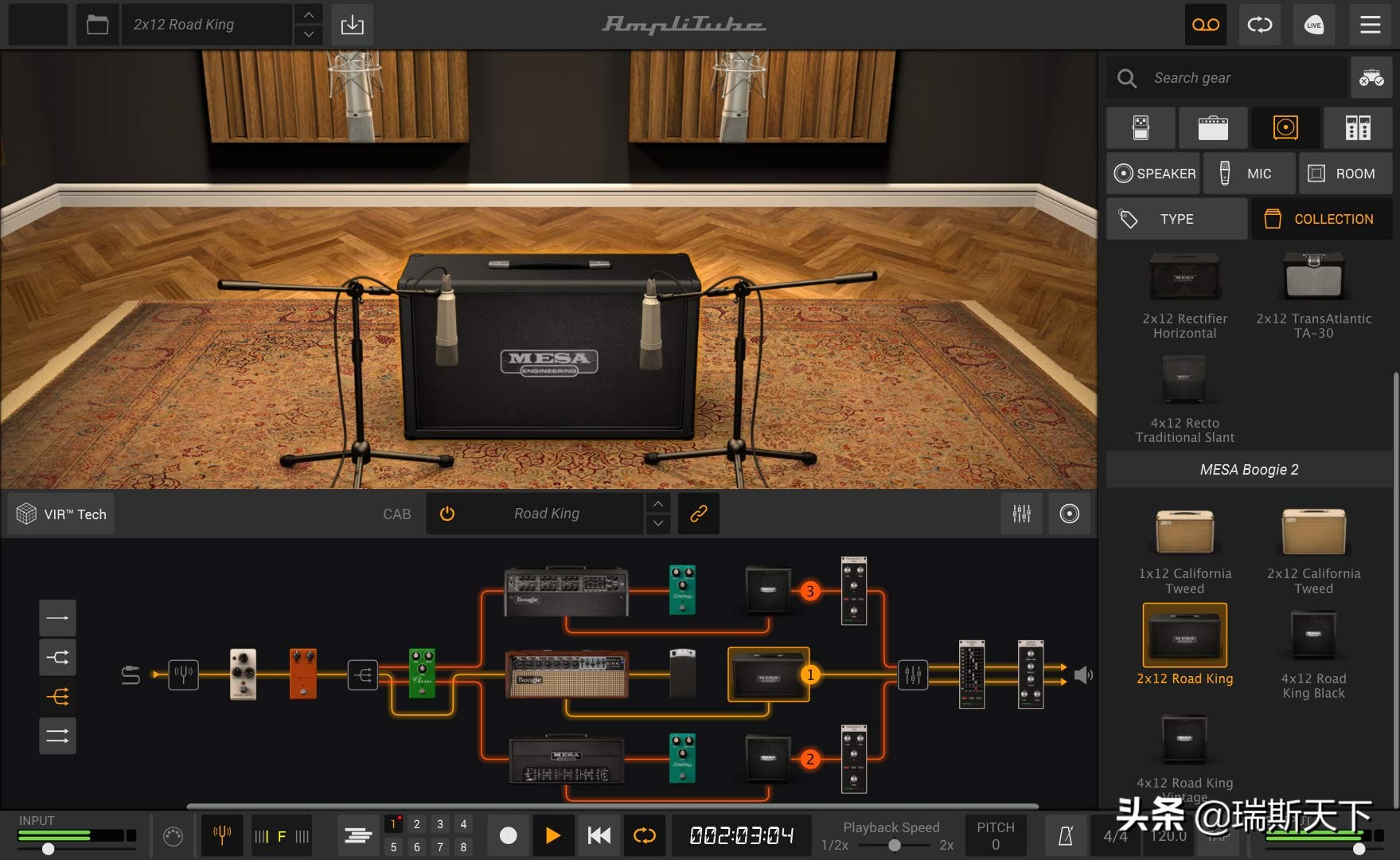The height and width of the screenshot is (860, 1400).
Task: Select the COLLECTION filter tab
Action: [1321, 219]
